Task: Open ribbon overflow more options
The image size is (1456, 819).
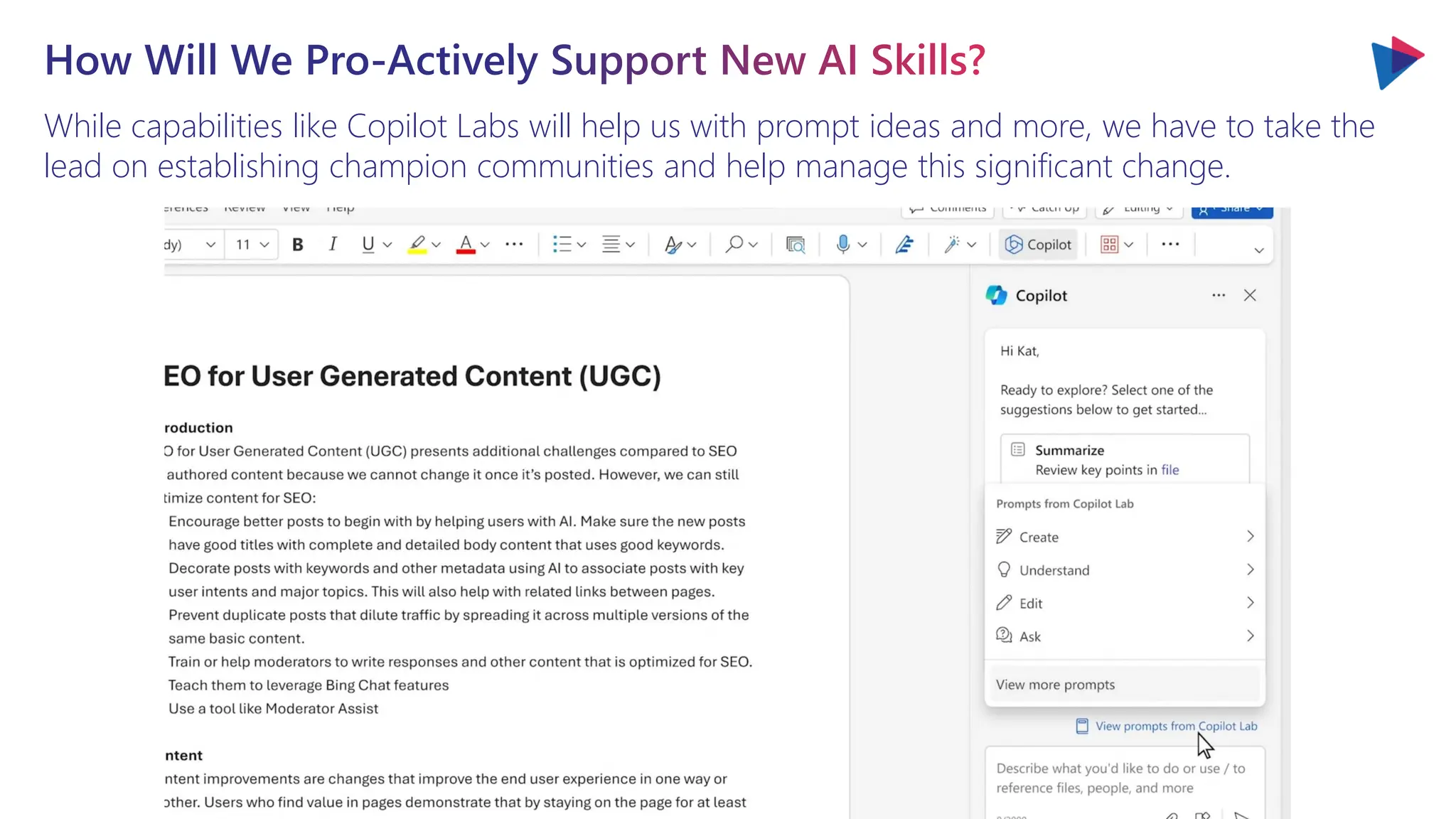Action: point(1170,245)
